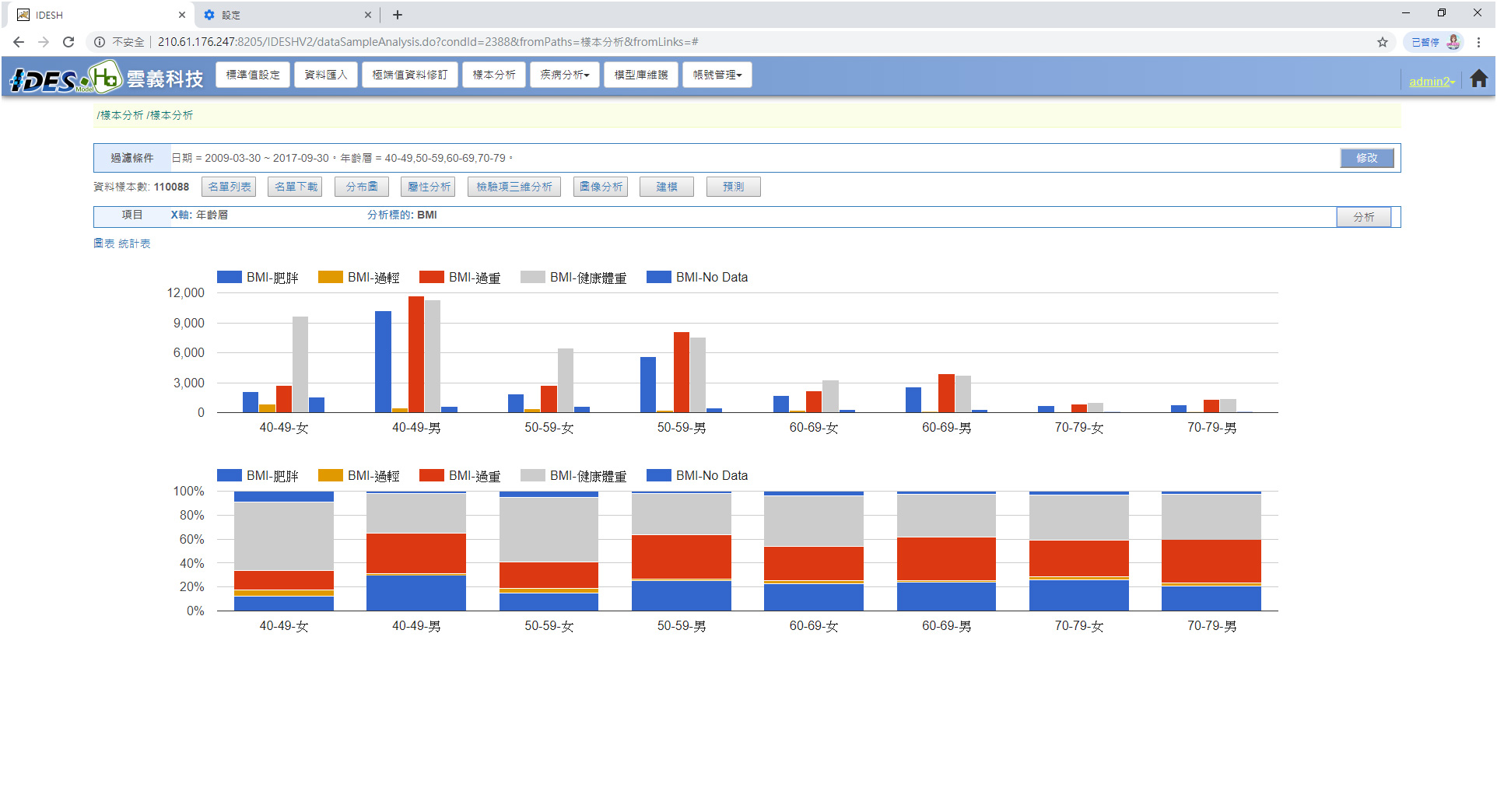Screen dimensions: 1497x812
Task: Switch to the 圖表 view link
Action: 104,243
